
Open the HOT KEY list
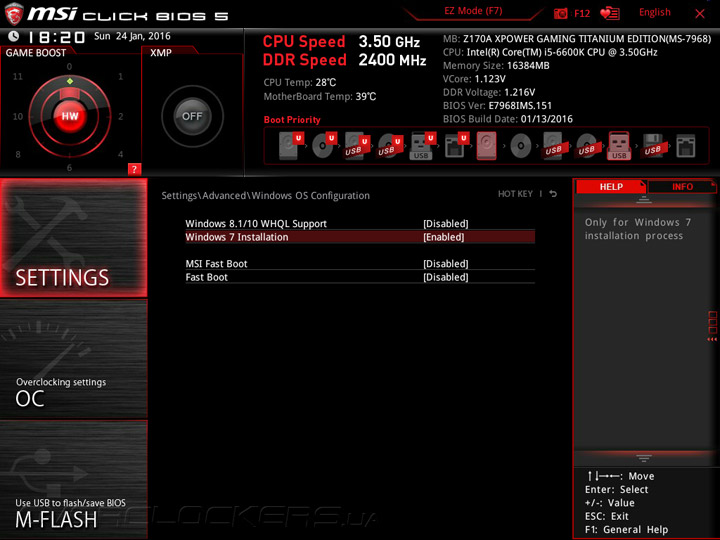[515, 194]
